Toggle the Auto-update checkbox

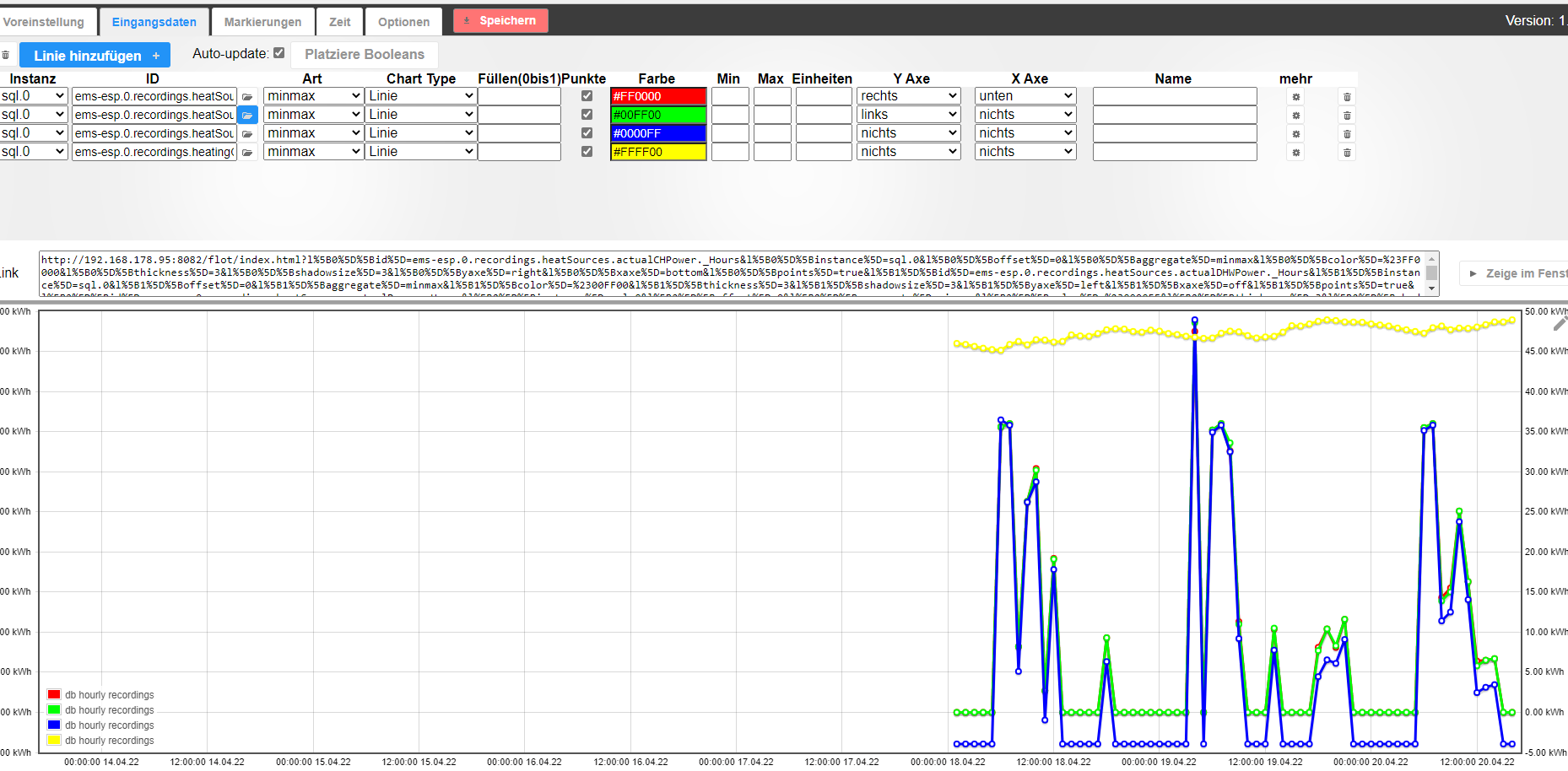pyautogui.click(x=278, y=52)
